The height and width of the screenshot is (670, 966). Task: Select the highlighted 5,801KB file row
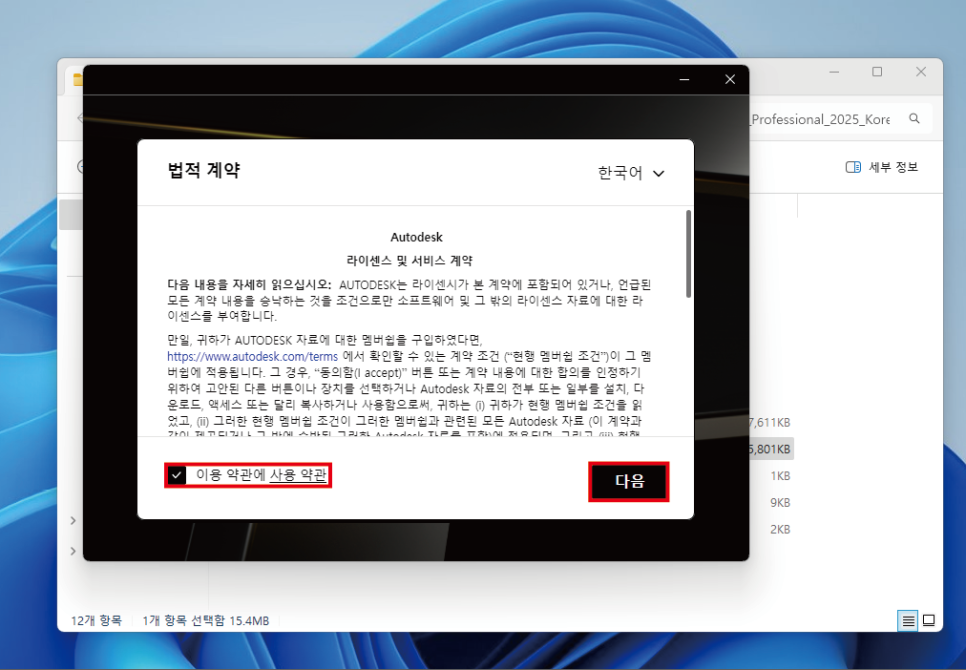[771, 450]
